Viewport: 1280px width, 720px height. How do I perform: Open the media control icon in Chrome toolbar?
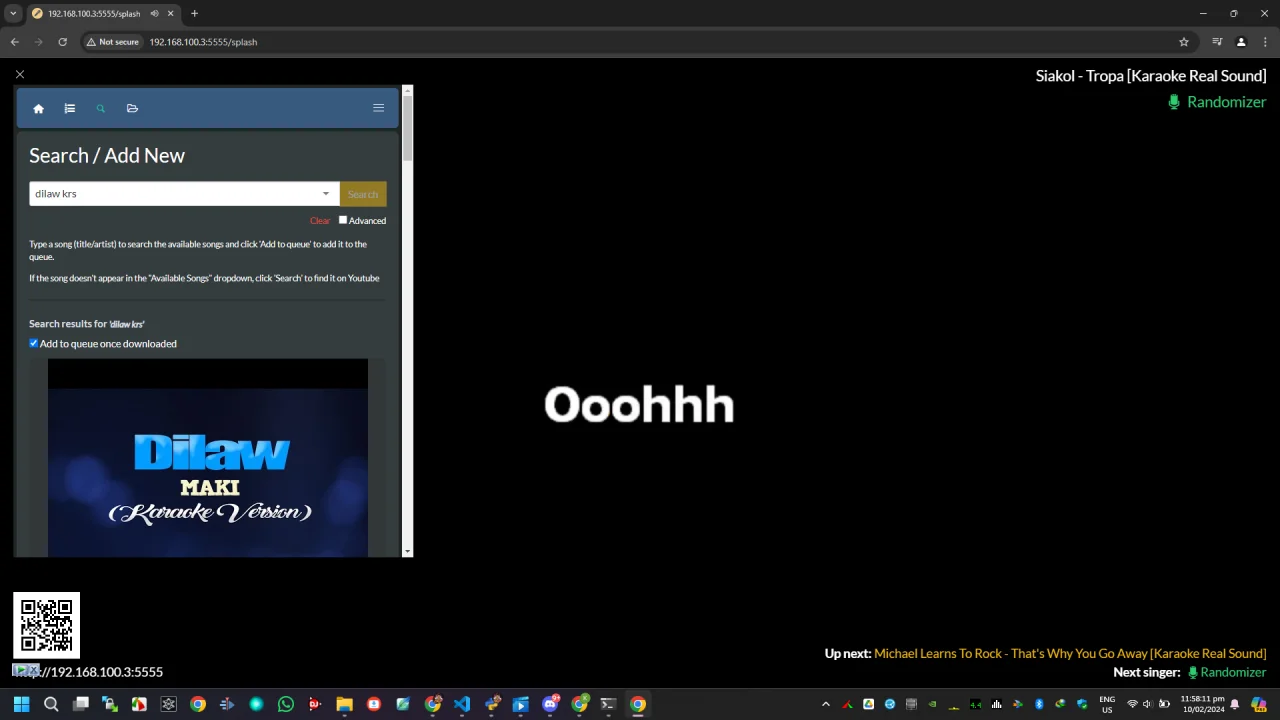[1217, 42]
